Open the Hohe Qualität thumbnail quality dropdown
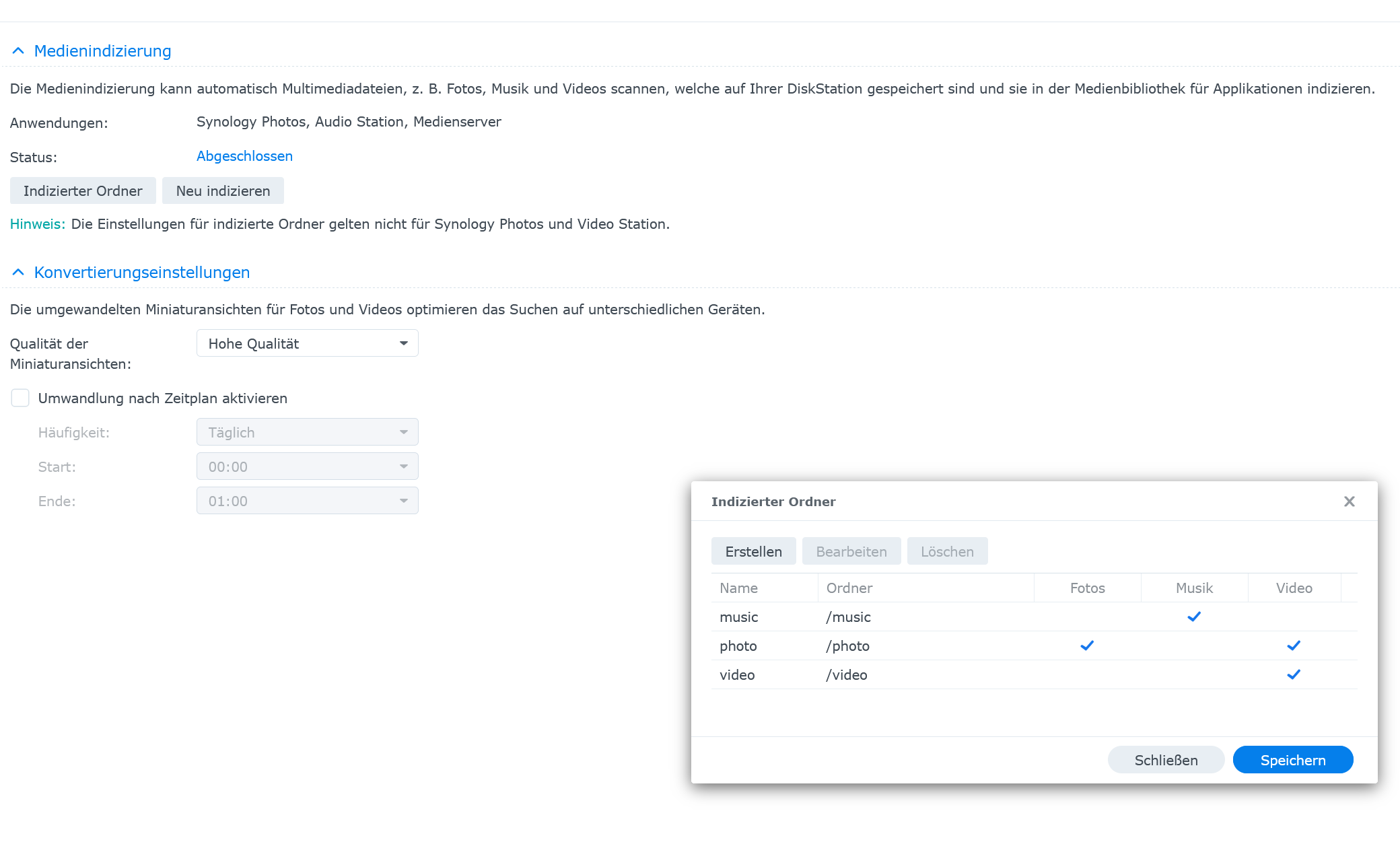Viewport: 1400px width, 842px height. click(307, 343)
